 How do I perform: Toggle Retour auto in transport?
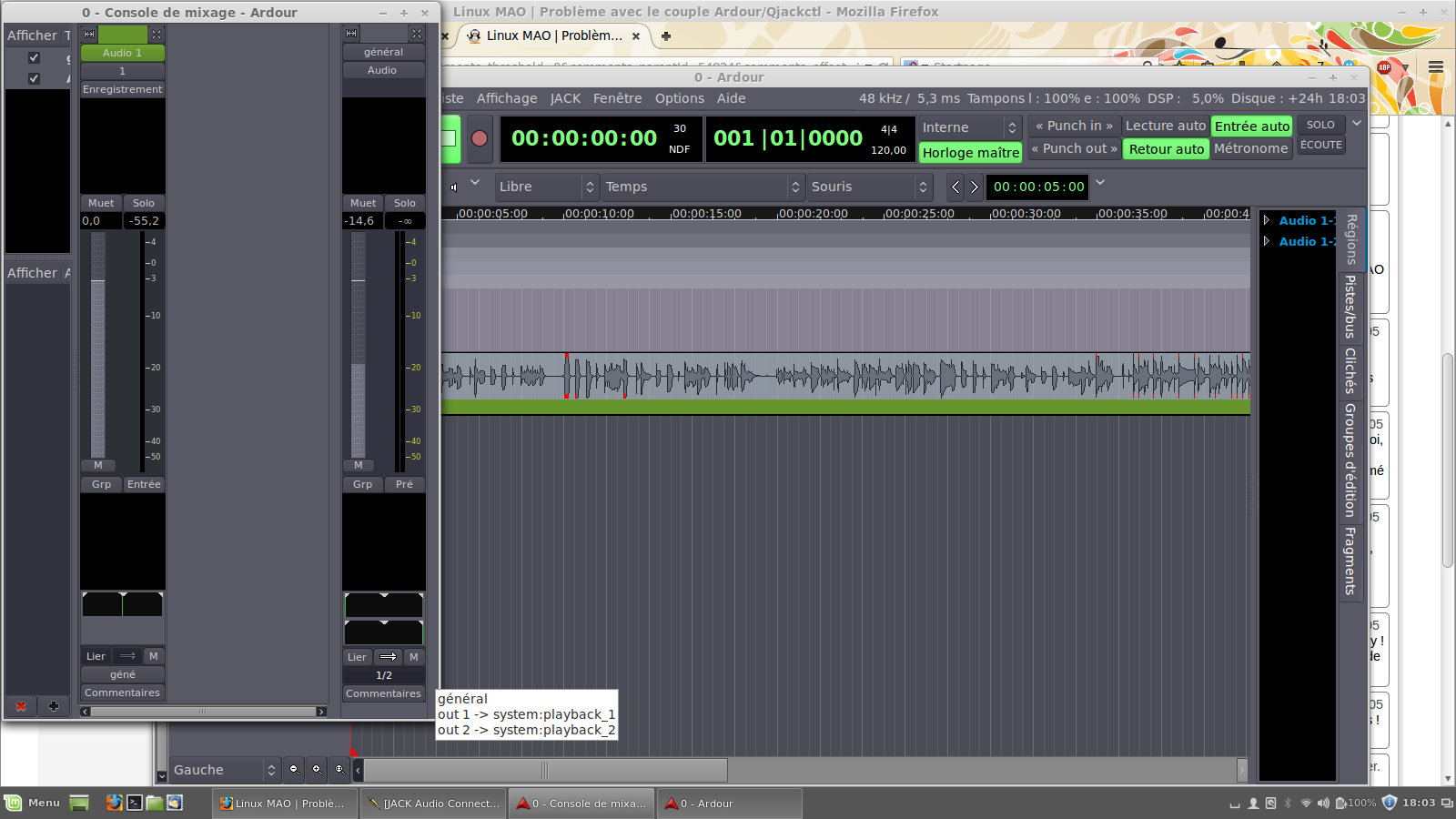1167,149
